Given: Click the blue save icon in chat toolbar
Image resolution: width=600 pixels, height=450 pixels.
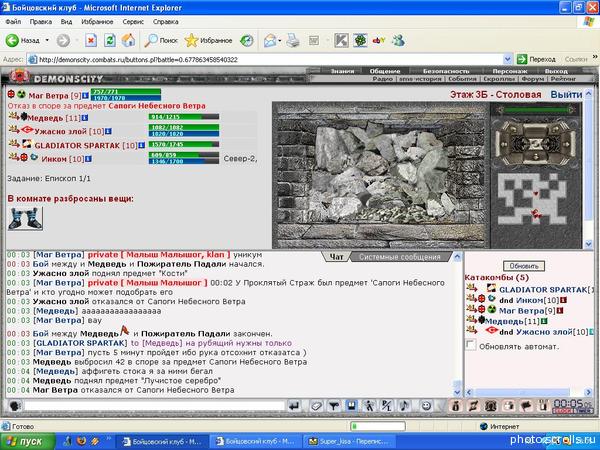Looking at the screenshot, I should (x=352, y=406).
